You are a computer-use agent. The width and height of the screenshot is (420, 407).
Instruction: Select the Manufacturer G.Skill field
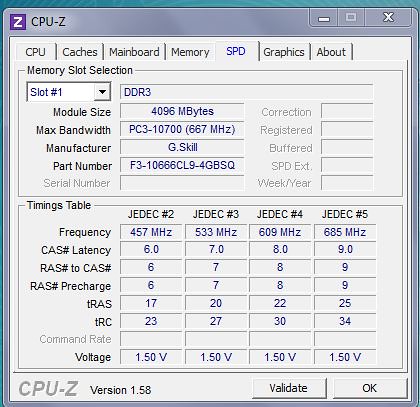coord(182,147)
